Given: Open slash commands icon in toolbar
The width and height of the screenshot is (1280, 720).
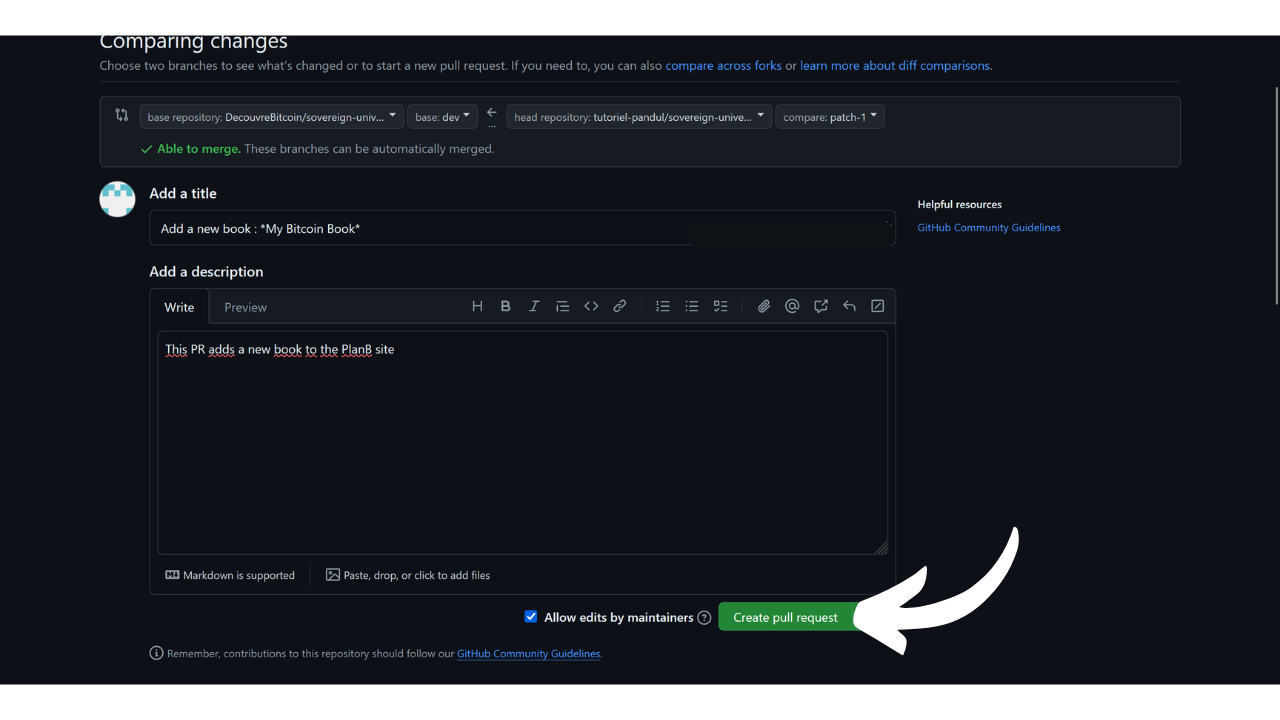Looking at the screenshot, I should click(x=878, y=306).
